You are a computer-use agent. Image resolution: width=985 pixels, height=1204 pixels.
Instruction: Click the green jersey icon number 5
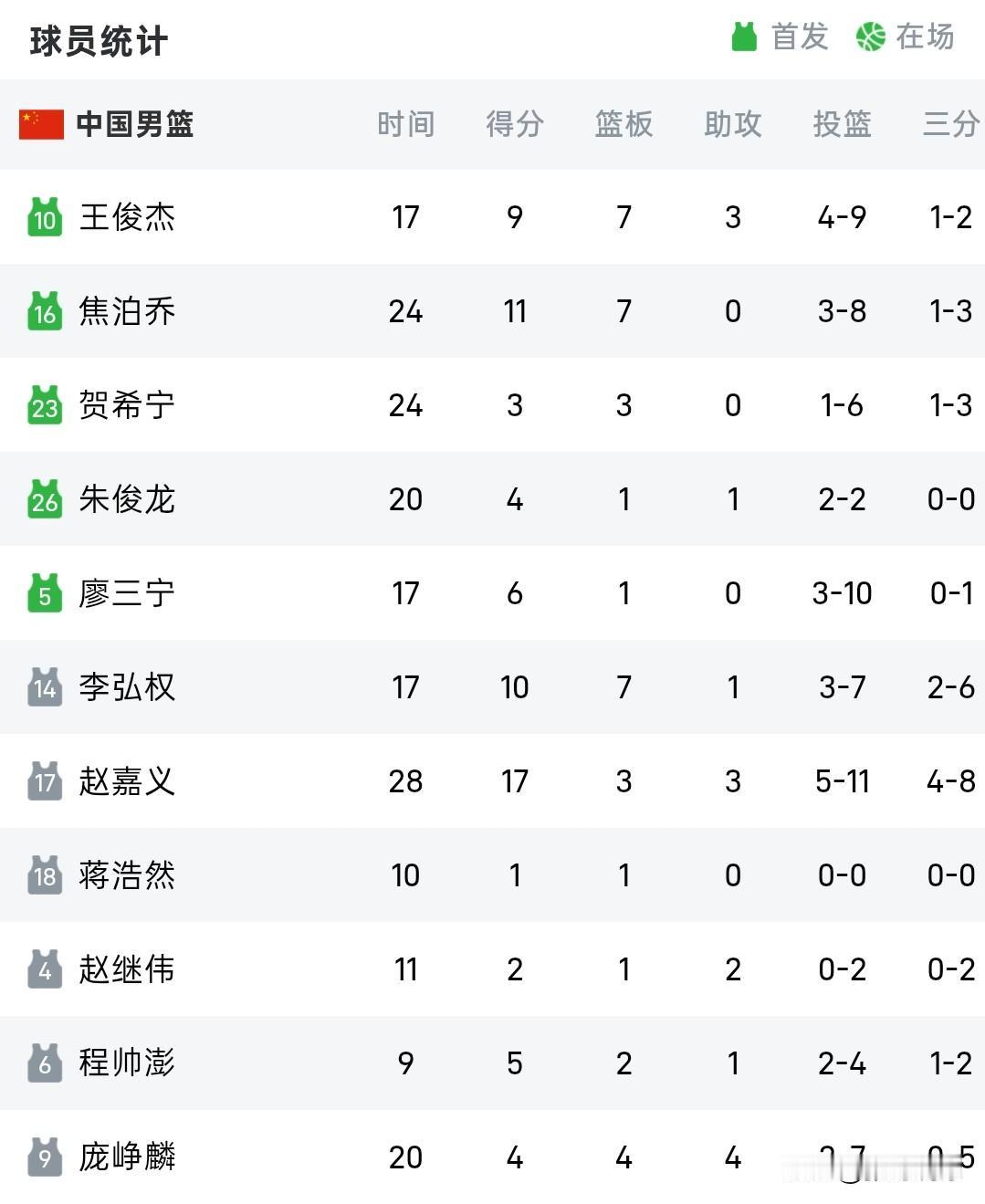(45, 593)
